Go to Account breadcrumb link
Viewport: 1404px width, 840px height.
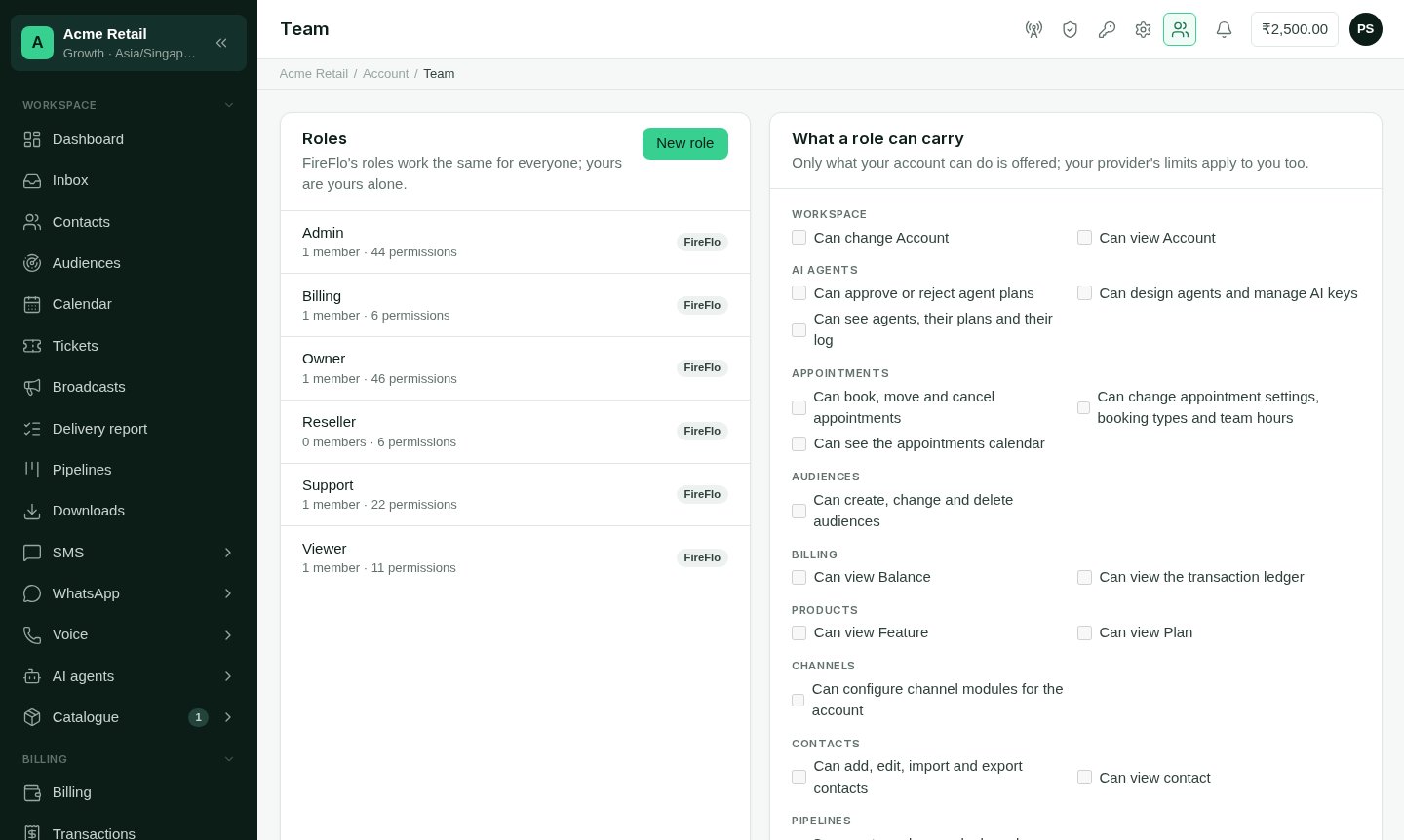point(385,74)
